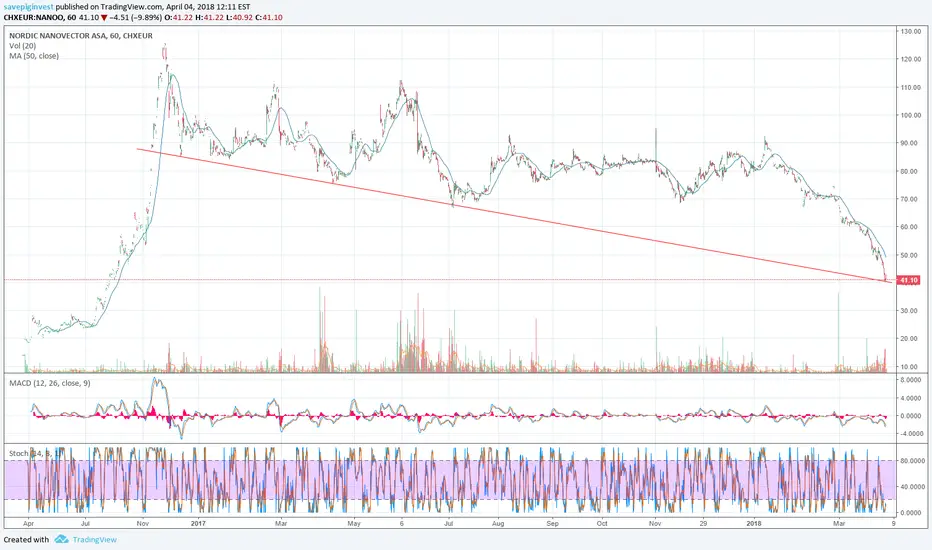Image resolution: width=932 pixels, height=550 pixels.
Task: Click the 130.00 price axis label
Action: click(x=911, y=31)
